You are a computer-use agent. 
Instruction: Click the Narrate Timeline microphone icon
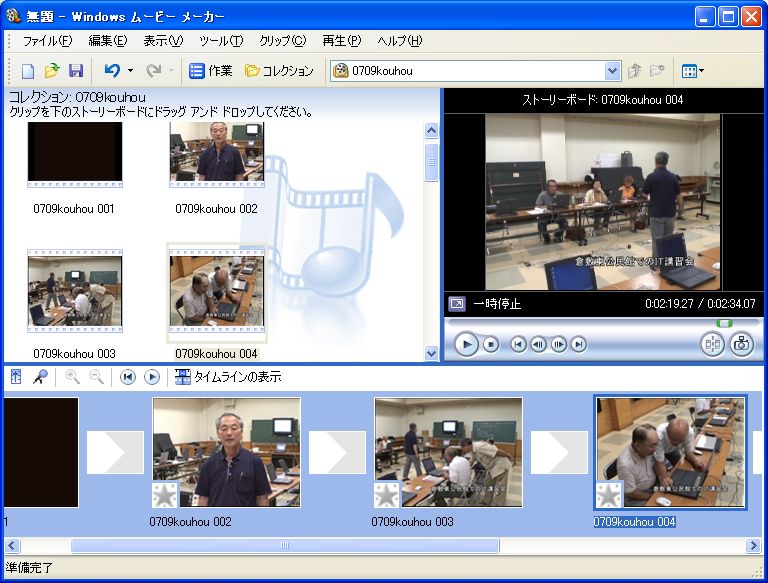pyautogui.click(x=40, y=377)
